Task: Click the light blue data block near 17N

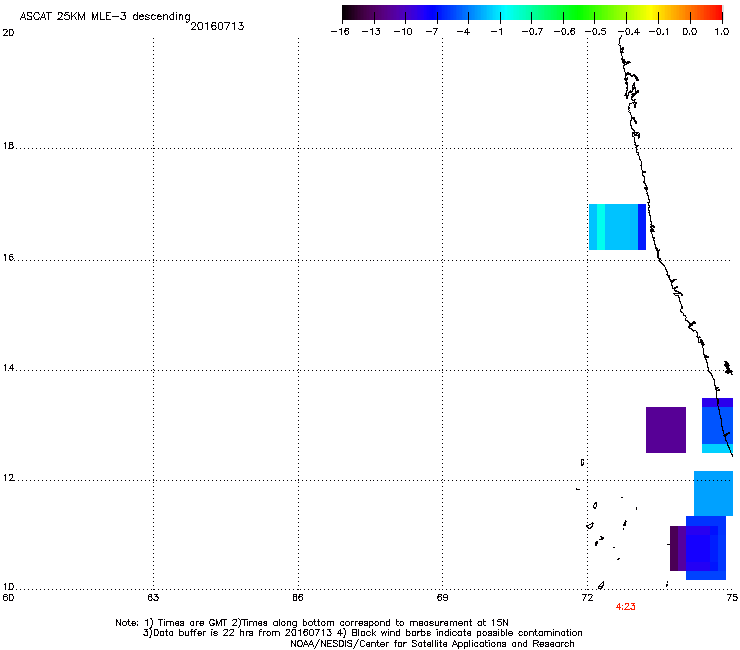Action: click(617, 227)
